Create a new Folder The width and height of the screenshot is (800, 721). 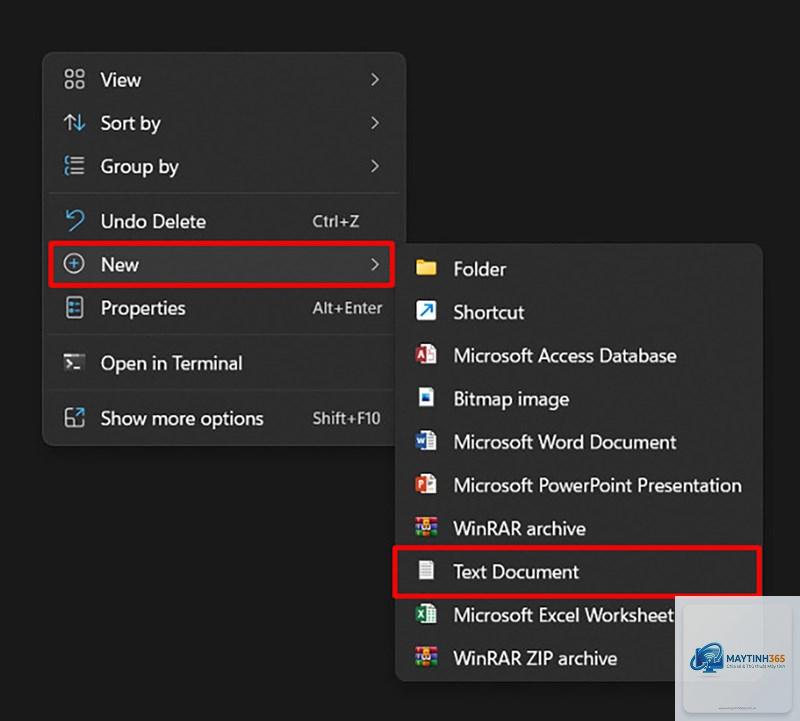pyautogui.click(x=579, y=268)
